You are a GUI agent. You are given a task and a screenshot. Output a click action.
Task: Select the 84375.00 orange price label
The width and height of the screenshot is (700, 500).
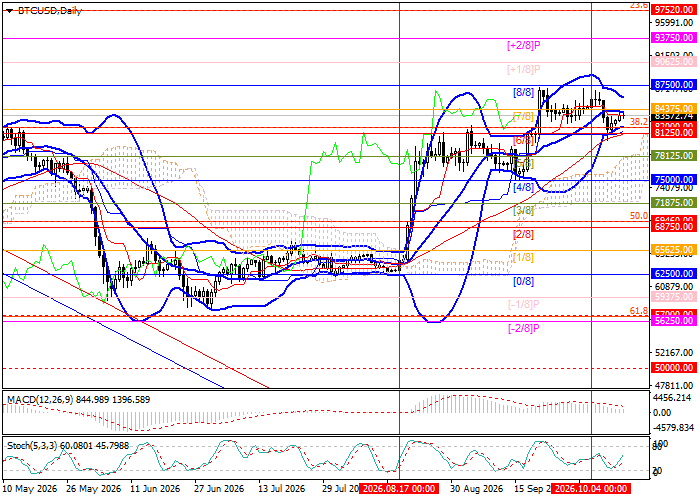[674, 109]
